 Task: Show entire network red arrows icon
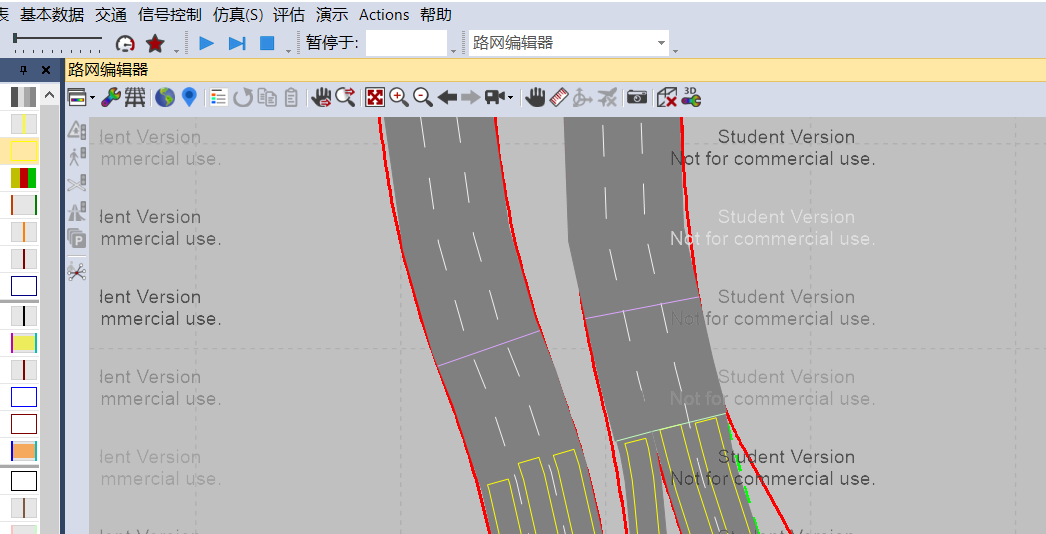pos(375,97)
